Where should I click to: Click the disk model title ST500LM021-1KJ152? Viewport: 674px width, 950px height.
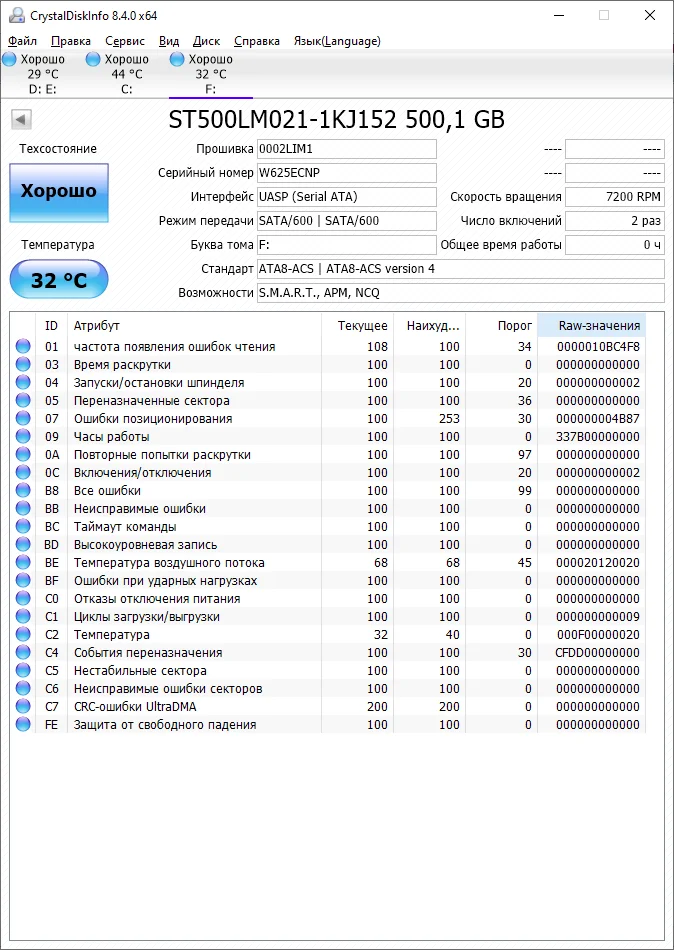(x=282, y=120)
